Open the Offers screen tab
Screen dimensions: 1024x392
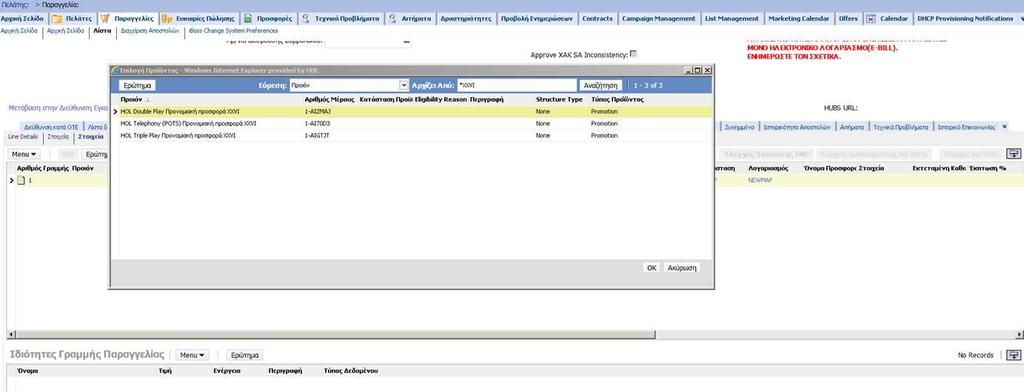(848, 18)
